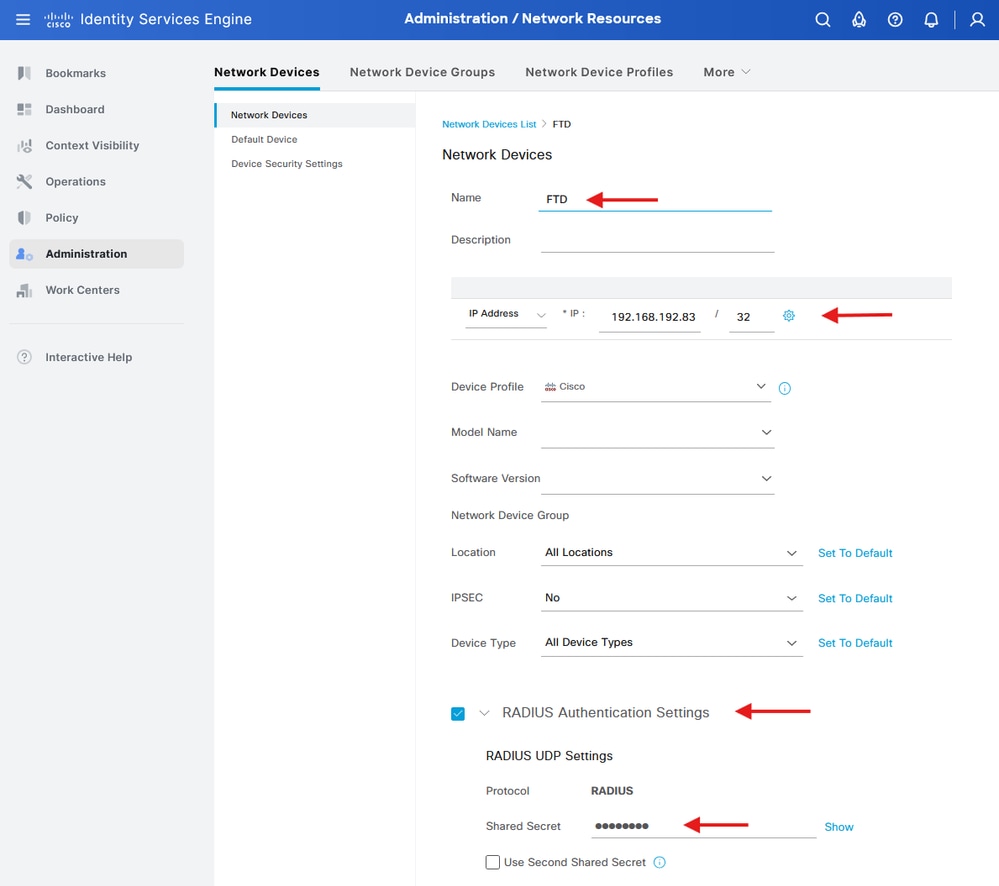The width and height of the screenshot is (999, 886).
Task: Open the Device Profile Cisco dropdown
Action: (656, 387)
